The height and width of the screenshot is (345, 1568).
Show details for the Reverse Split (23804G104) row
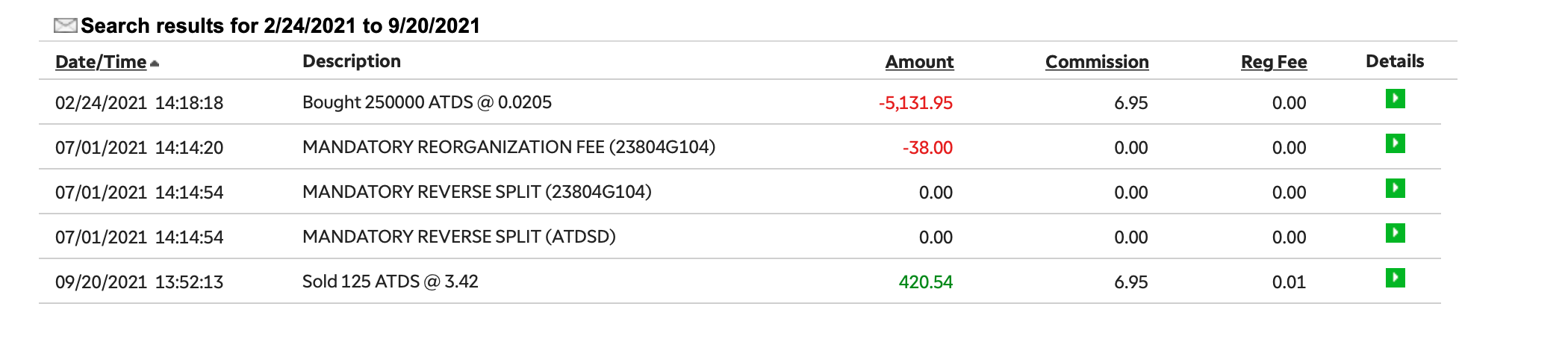(1395, 188)
